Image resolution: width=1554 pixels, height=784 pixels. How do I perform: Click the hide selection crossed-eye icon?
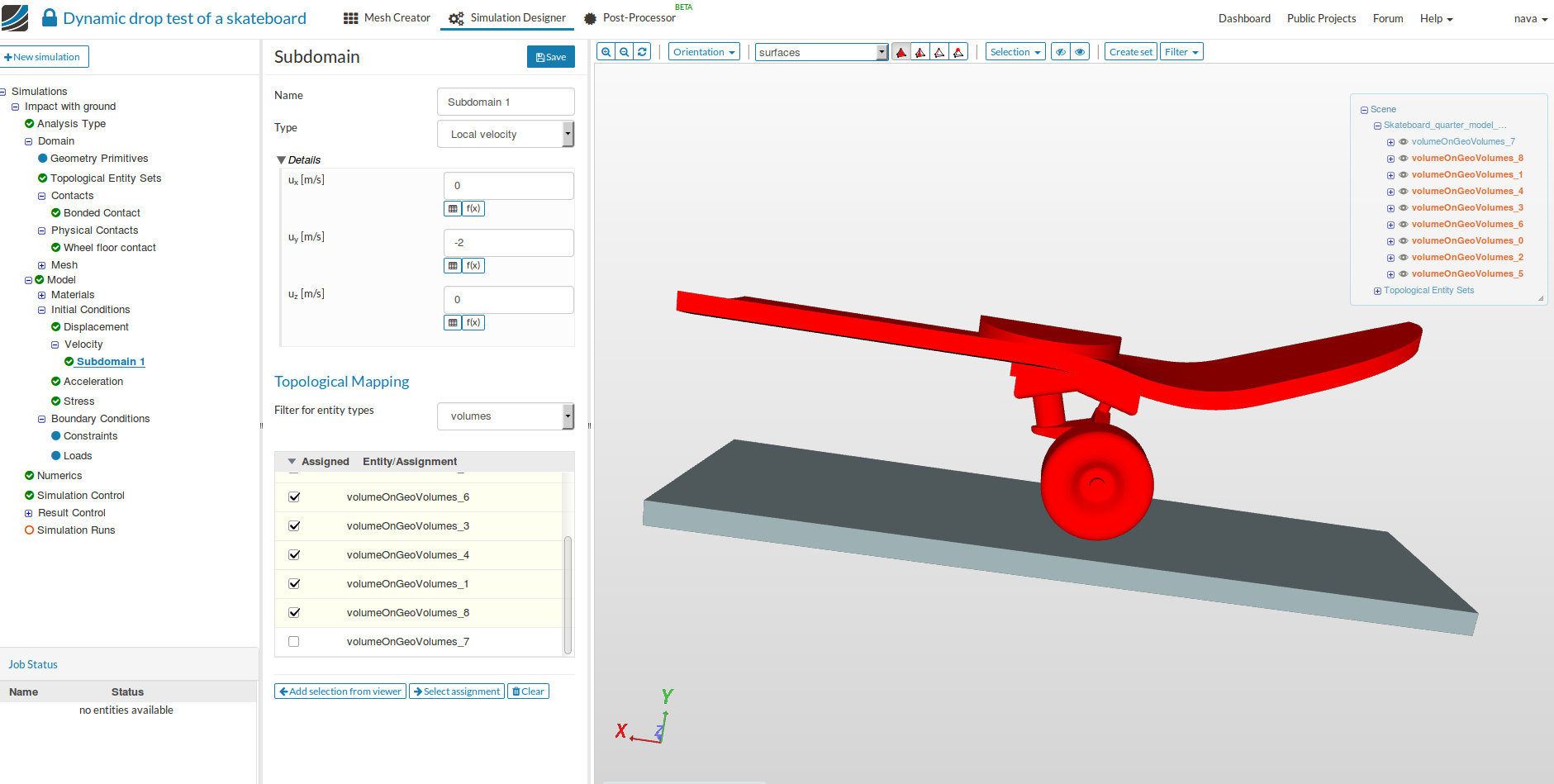coord(1061,52)
